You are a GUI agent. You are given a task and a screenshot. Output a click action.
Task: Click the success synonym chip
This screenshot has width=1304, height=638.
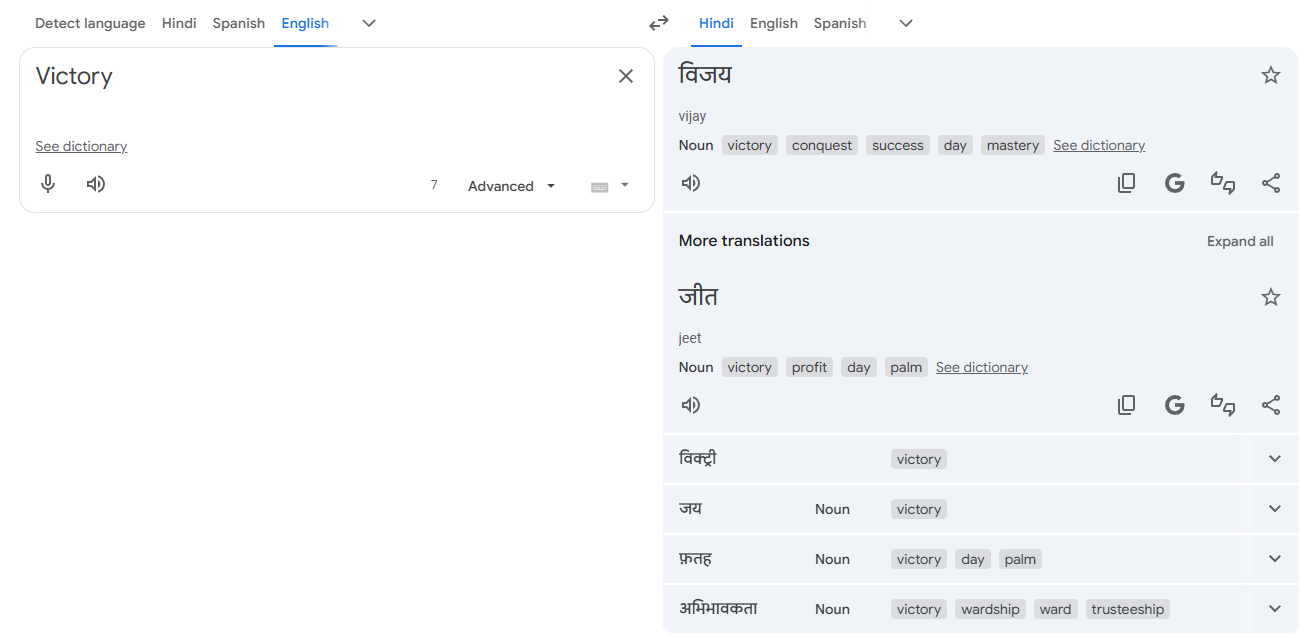(x=898, y=145)
